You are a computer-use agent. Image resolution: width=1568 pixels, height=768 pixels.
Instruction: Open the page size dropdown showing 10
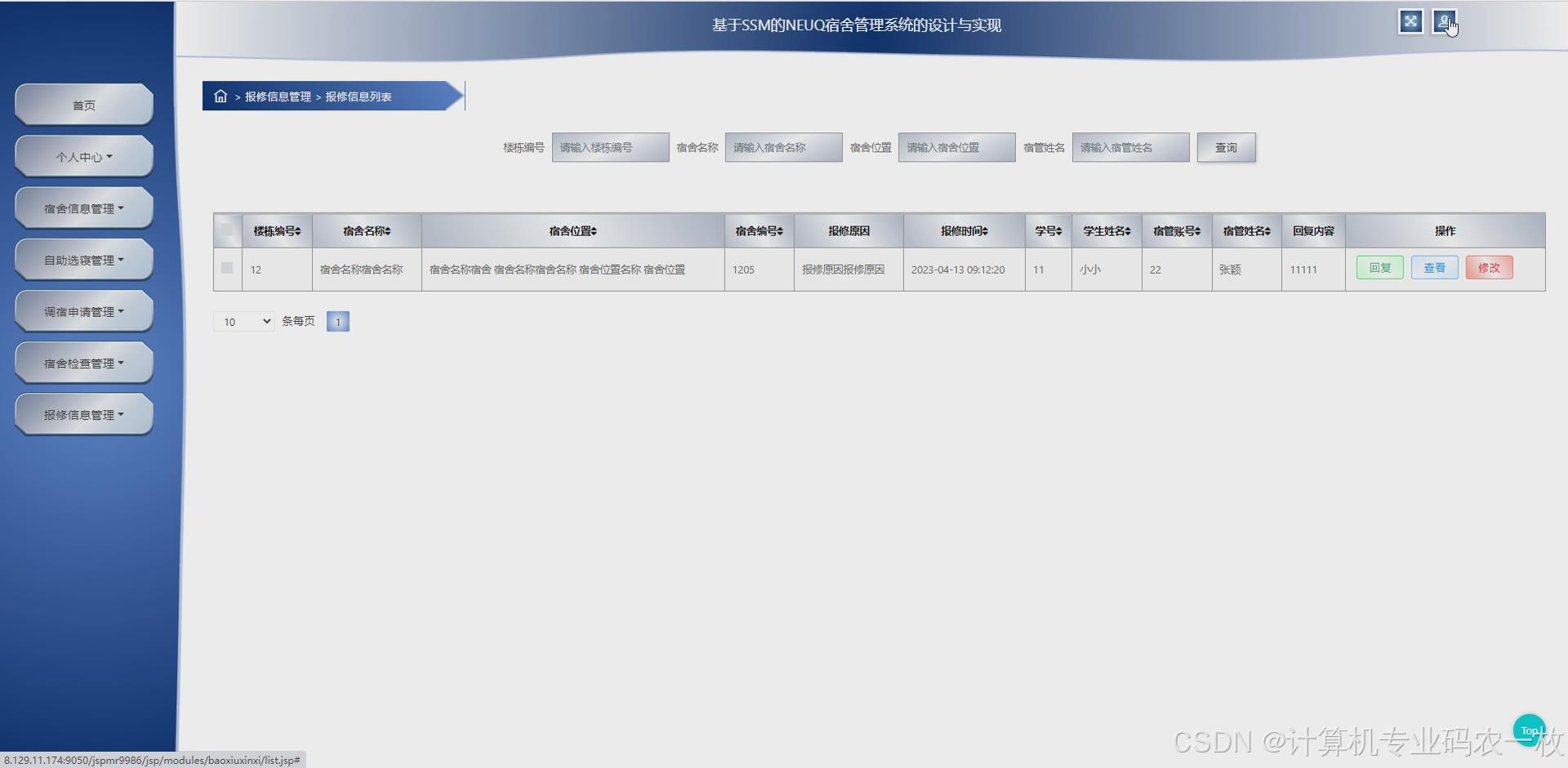[243, 321]
